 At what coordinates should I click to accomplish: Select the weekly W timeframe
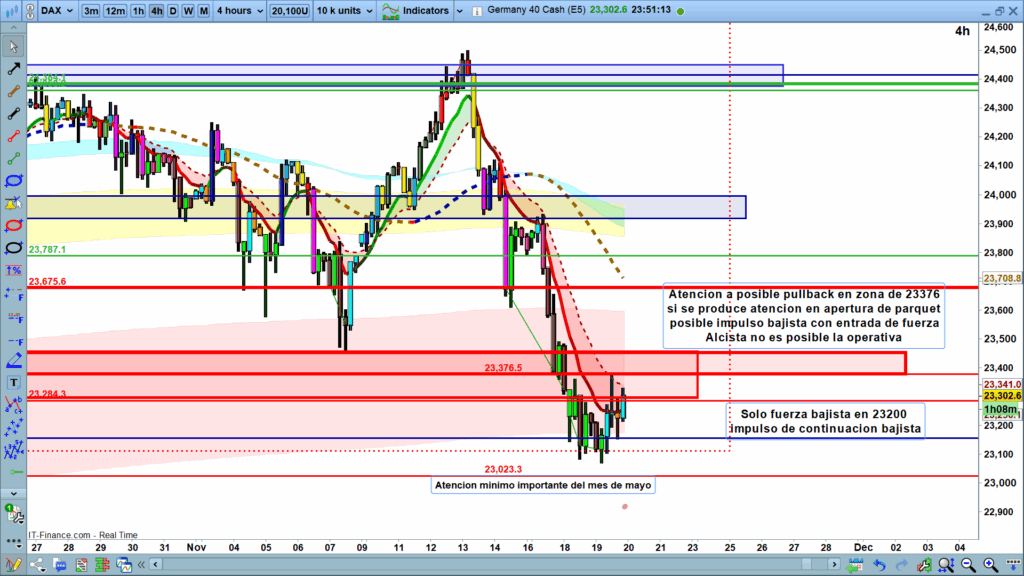(x=188, y=11)
